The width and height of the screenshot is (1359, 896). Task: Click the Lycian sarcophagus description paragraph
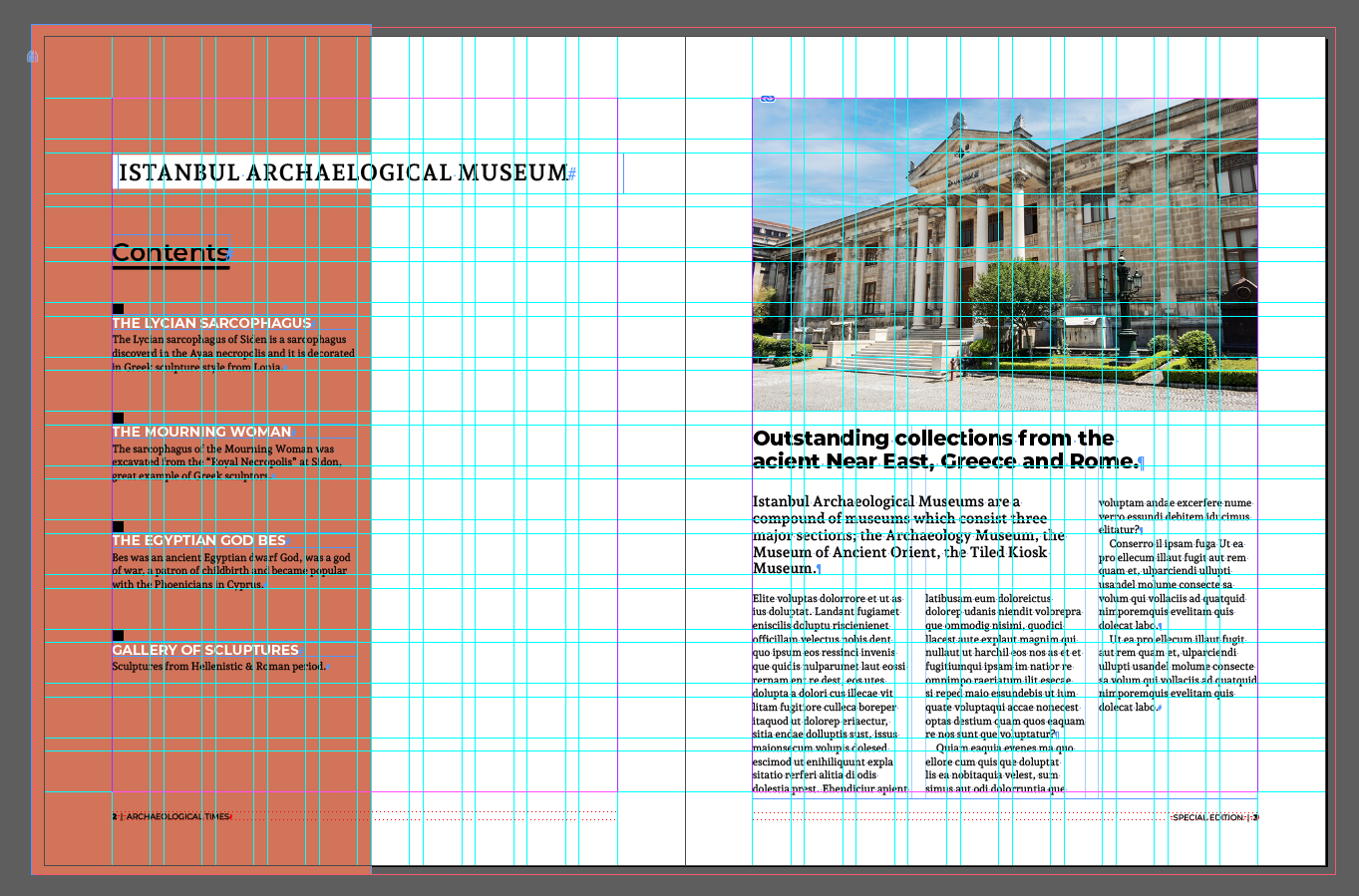[x=233, y=353]
